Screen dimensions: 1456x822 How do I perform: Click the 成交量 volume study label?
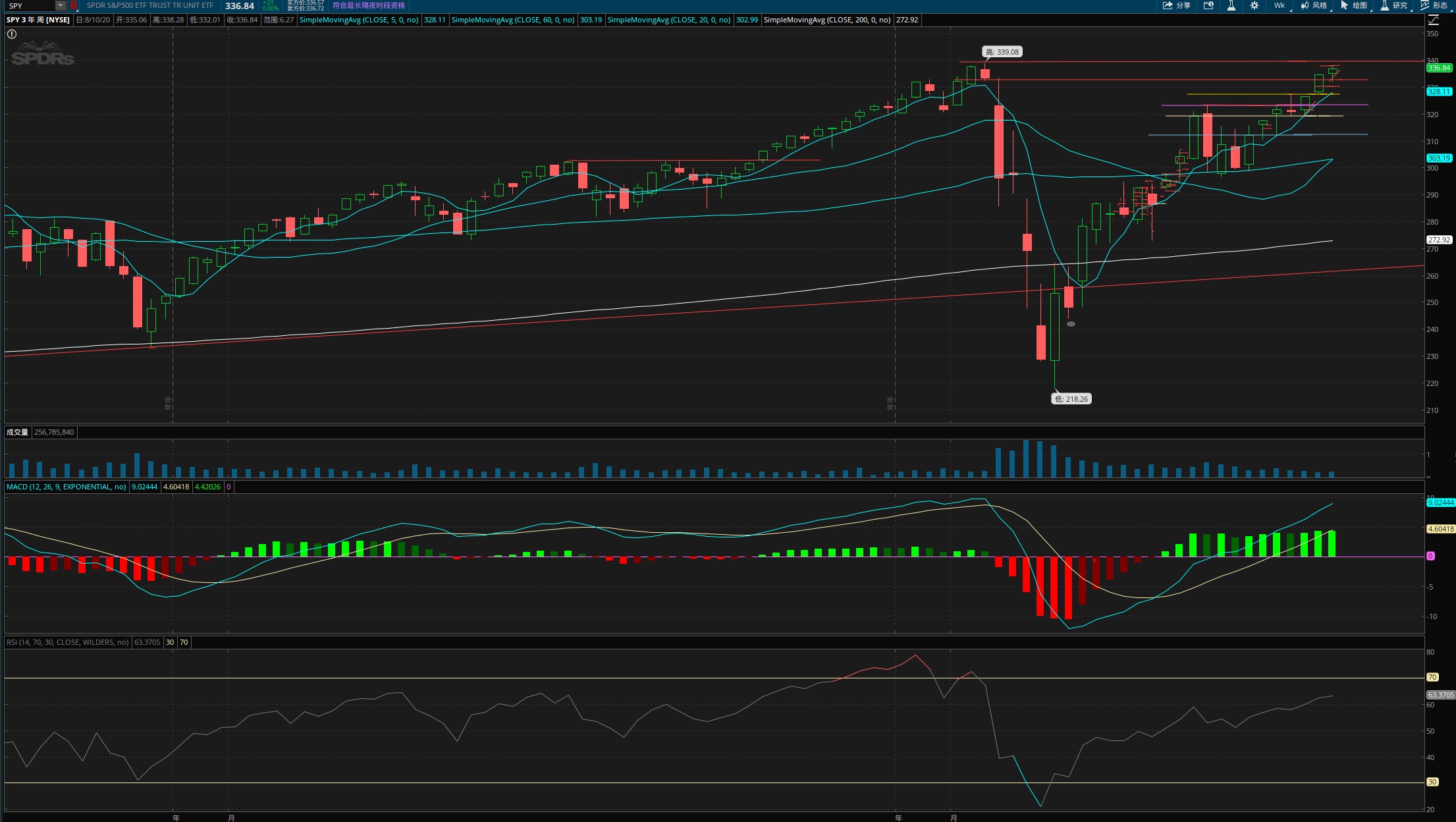(x=18, y=432)
